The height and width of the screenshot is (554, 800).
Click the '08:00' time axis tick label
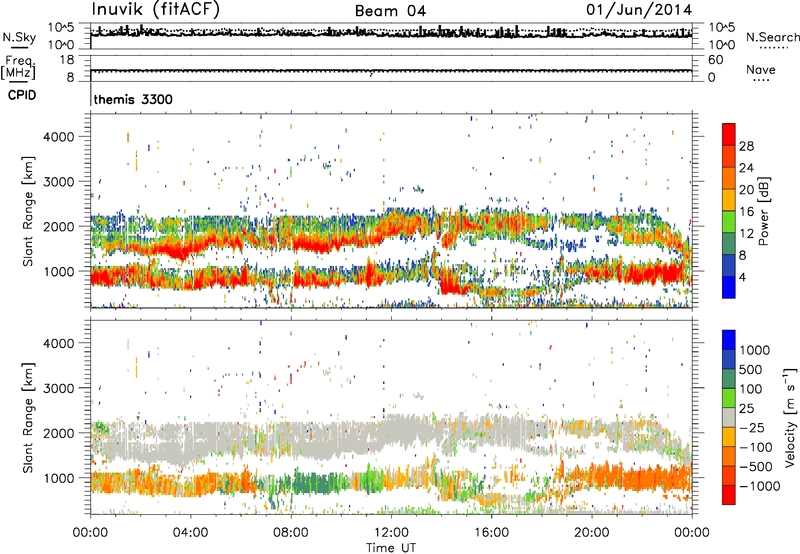(291, 533)
